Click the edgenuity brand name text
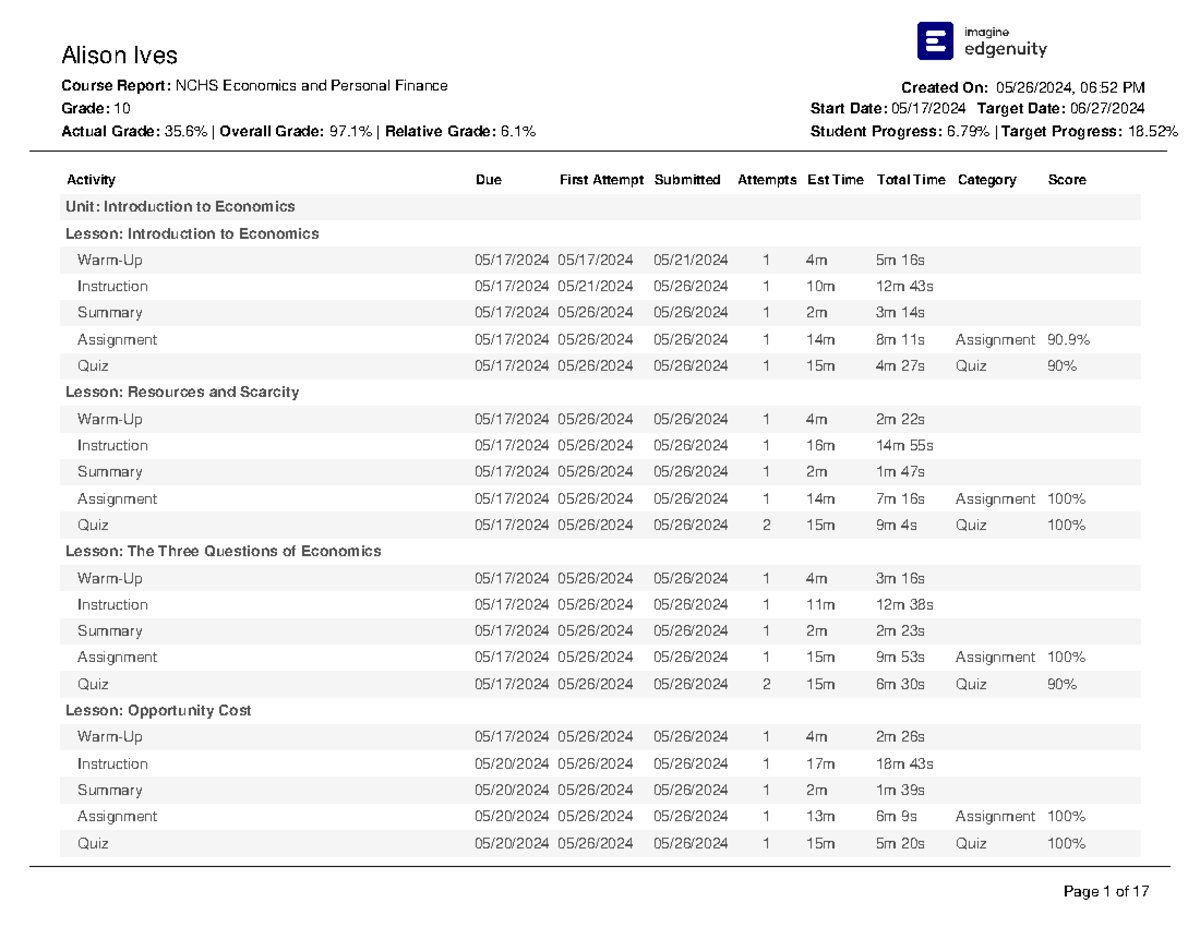The width and height of the screenshot is (1200, 927). [1005, 49]
